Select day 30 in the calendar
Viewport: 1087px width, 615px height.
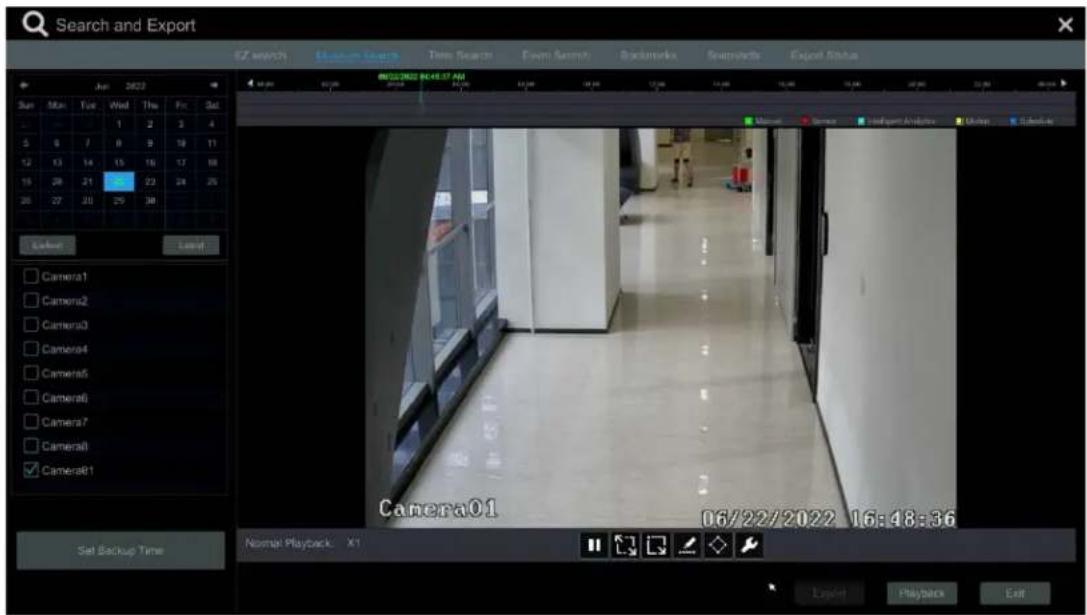[x=150, y=200]
